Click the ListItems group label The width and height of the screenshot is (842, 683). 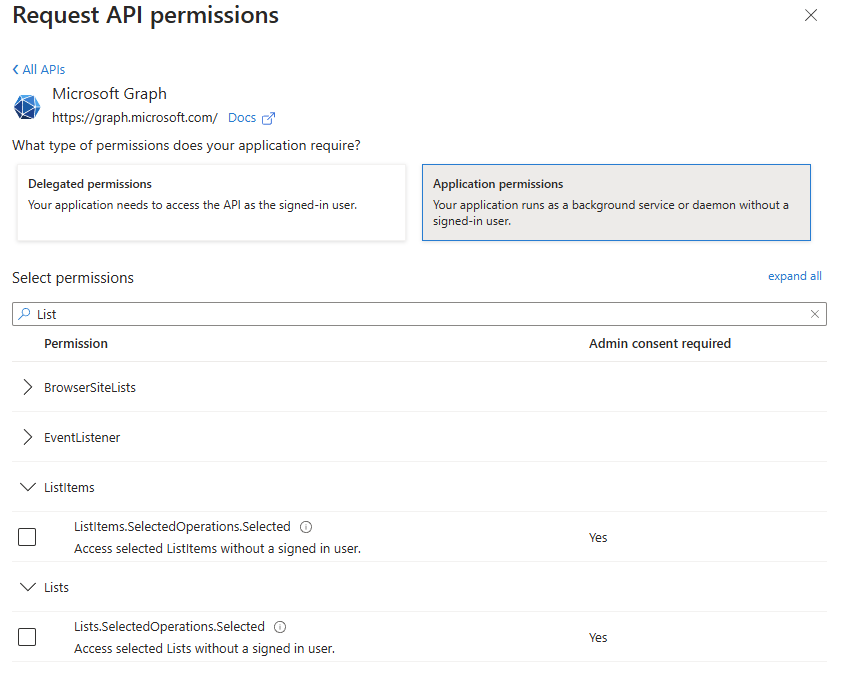[69, 488]
